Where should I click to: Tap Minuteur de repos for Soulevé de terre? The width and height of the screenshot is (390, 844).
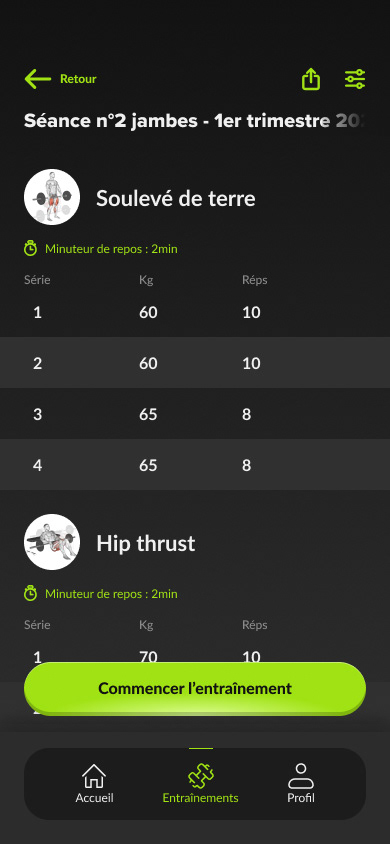pyautogui.click(x=111, y=249)
